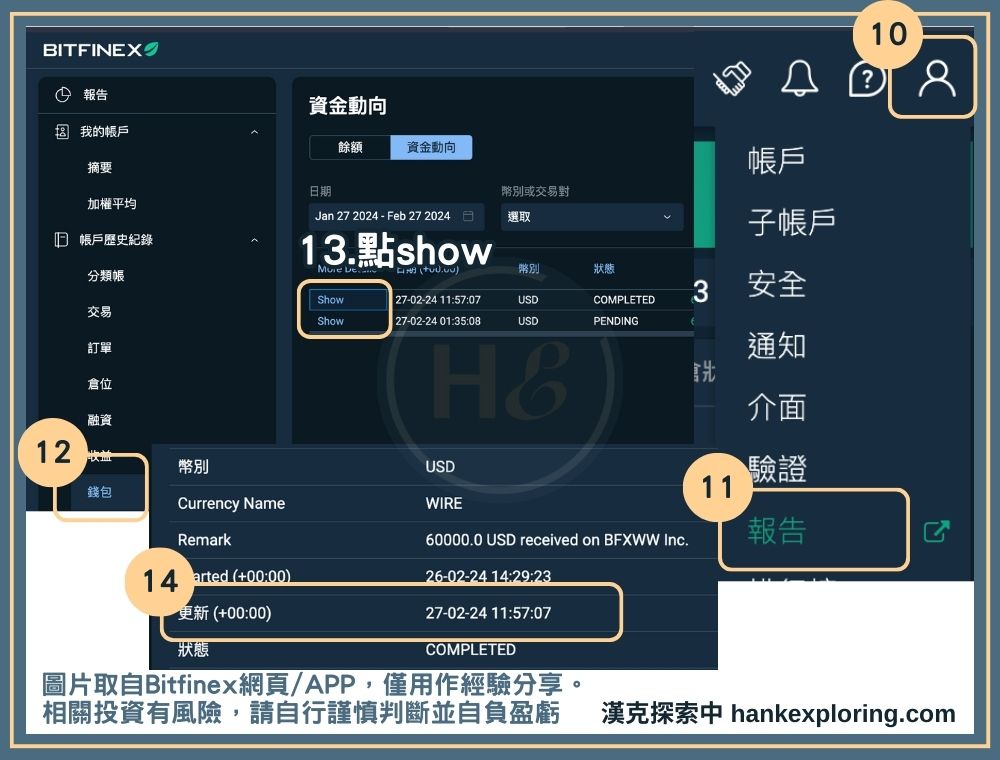Click the 幣別 column header
Screen dimensions: 1000x760
tap(529, 268)
